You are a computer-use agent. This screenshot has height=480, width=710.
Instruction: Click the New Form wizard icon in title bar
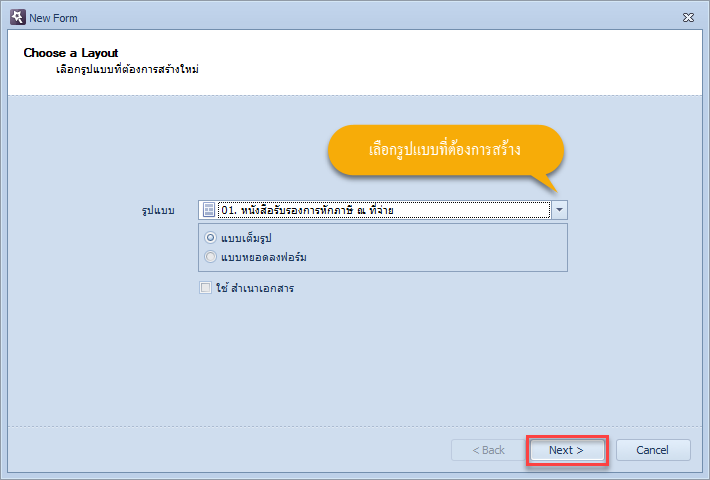click(18, 17)
